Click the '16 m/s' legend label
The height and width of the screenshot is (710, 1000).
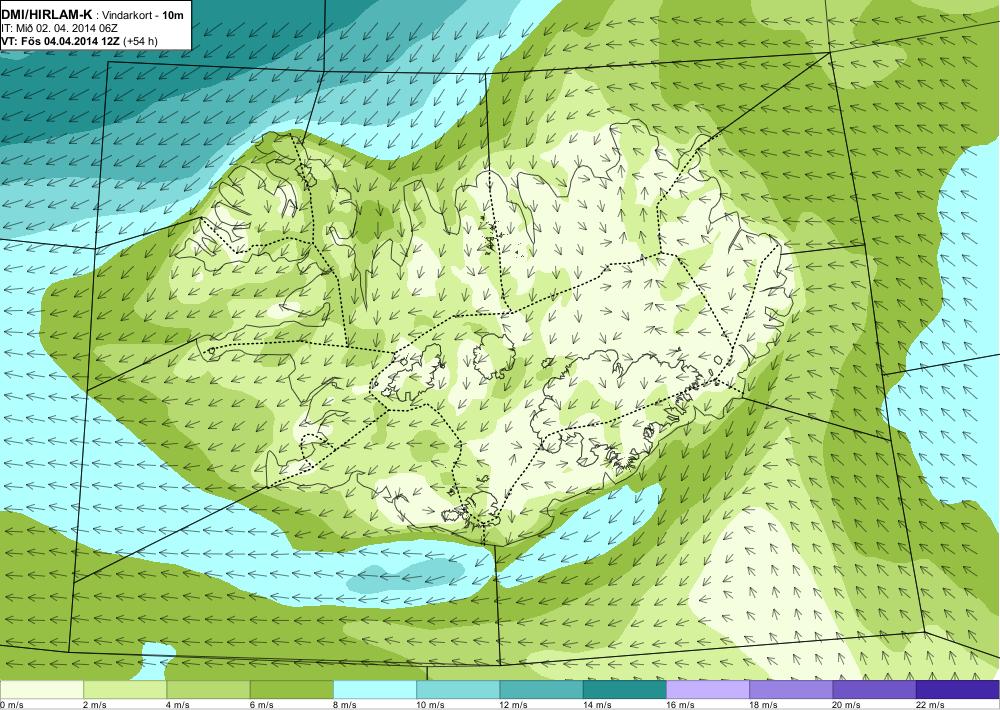coord(681,705)
